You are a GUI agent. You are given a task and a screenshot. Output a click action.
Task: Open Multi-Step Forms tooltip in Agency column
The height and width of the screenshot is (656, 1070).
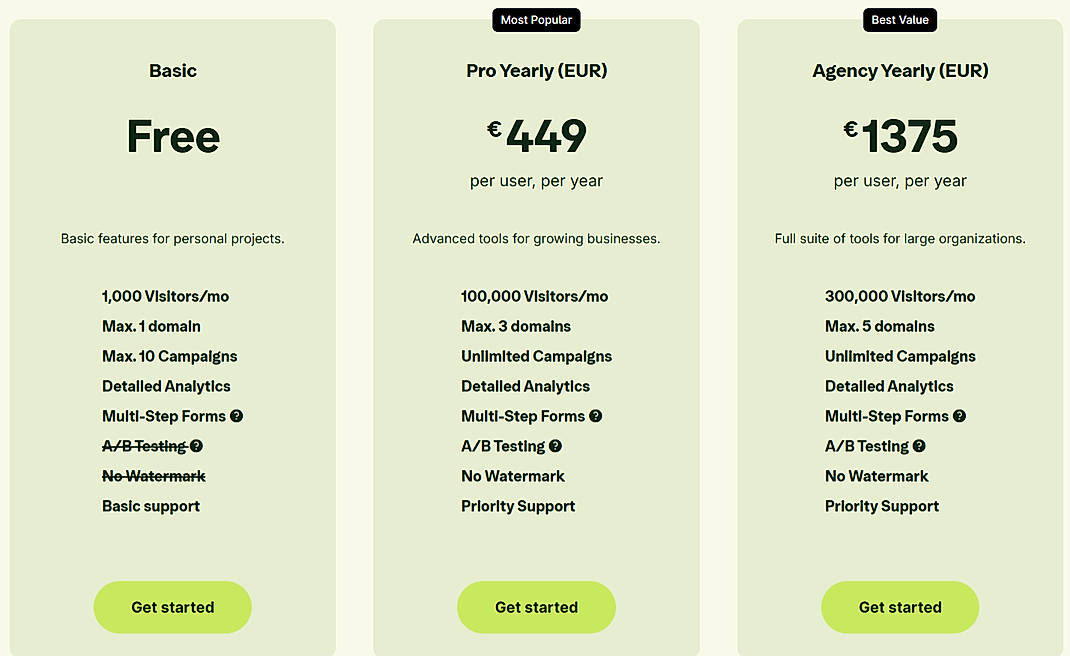[959, 416]
